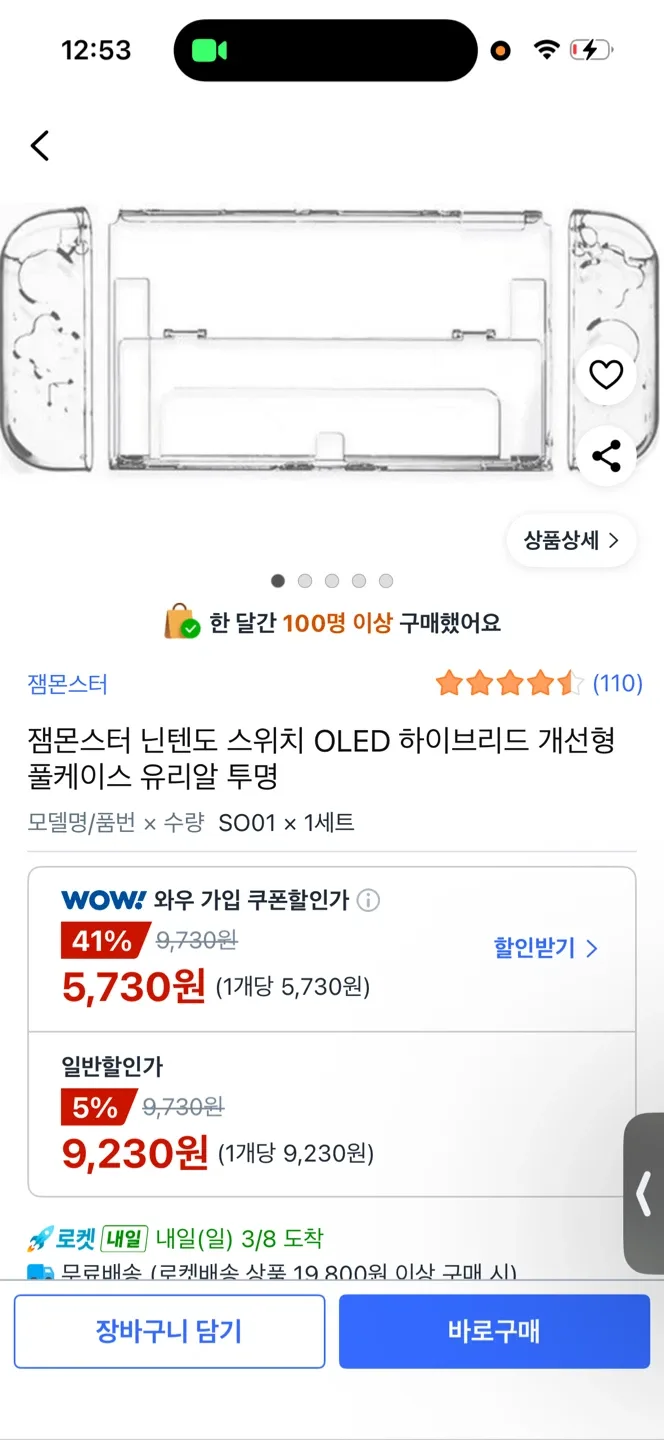
Task: Tap the 내일 delivery badge icon
Action: (x=126, y=1239)
